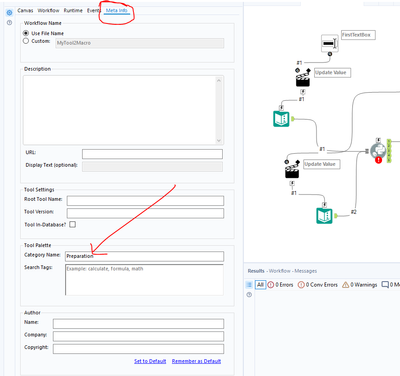Screen dimensions: 400x376
Task: Select the Text Box interface tool icon
Action: (330, 43)
